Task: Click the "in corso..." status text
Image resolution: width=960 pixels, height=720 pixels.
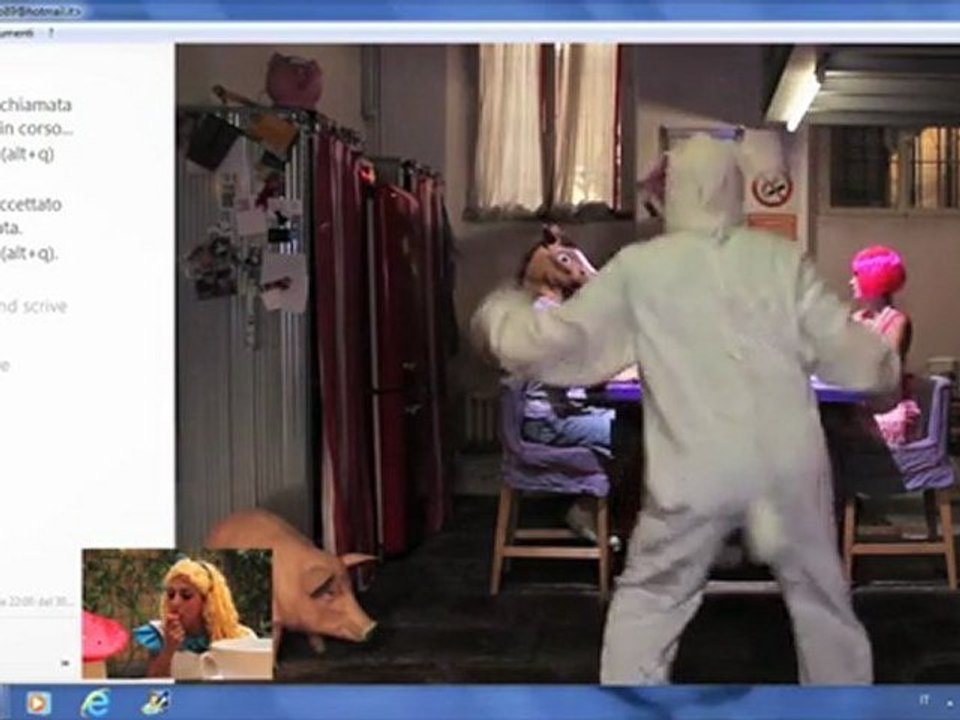Action: 36,129
